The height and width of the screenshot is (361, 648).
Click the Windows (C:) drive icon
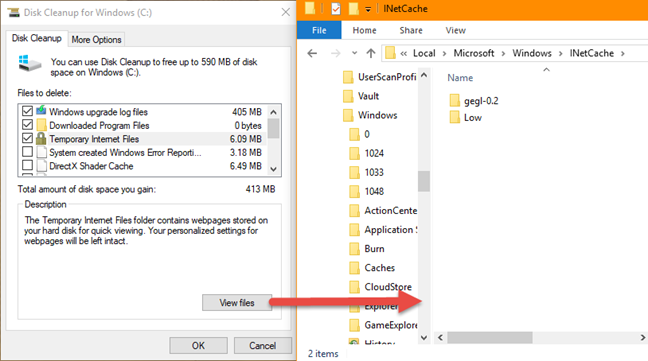coord(30,64)
